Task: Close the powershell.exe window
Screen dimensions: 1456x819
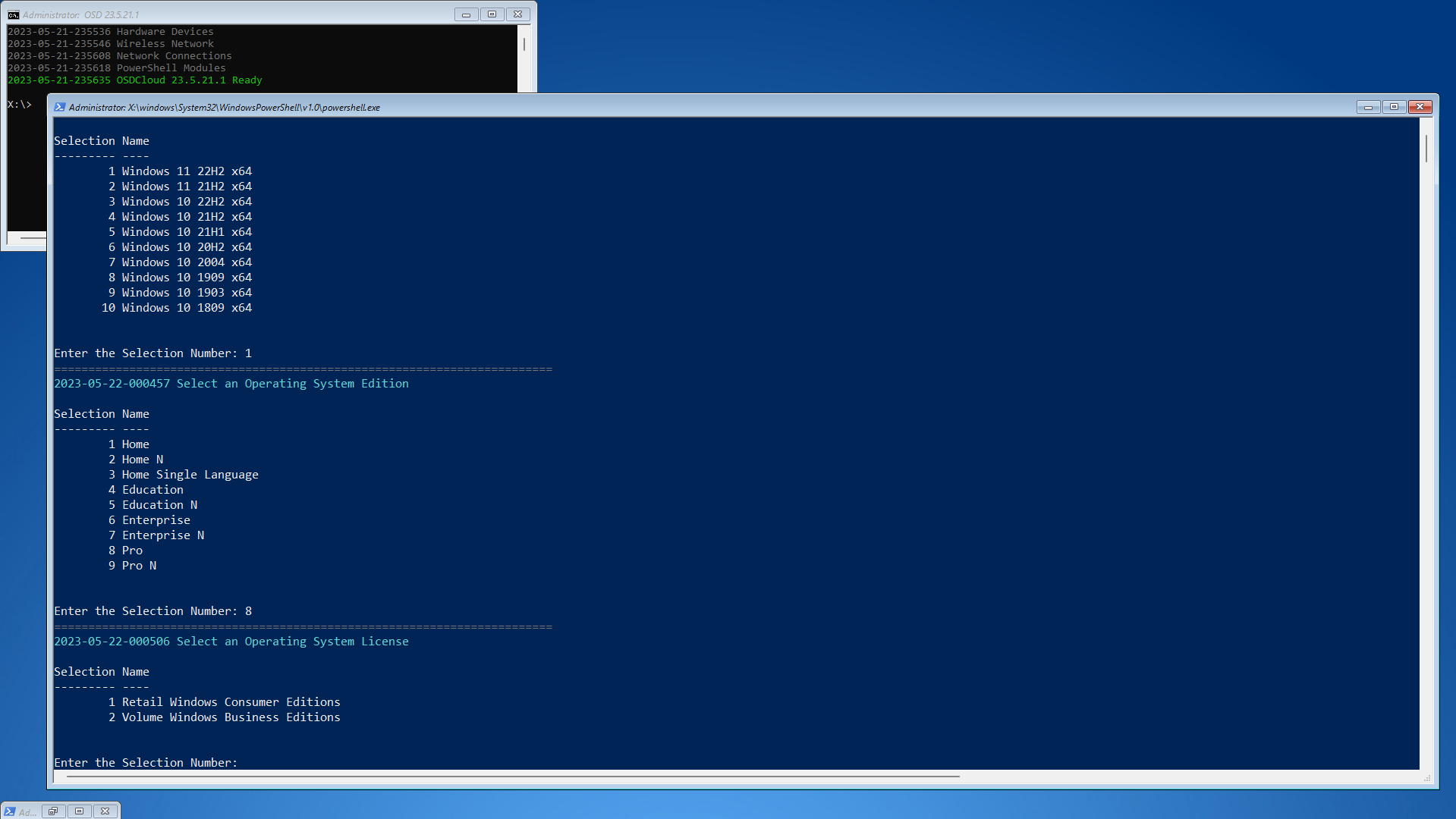Action: click(x=1420, y=107)
